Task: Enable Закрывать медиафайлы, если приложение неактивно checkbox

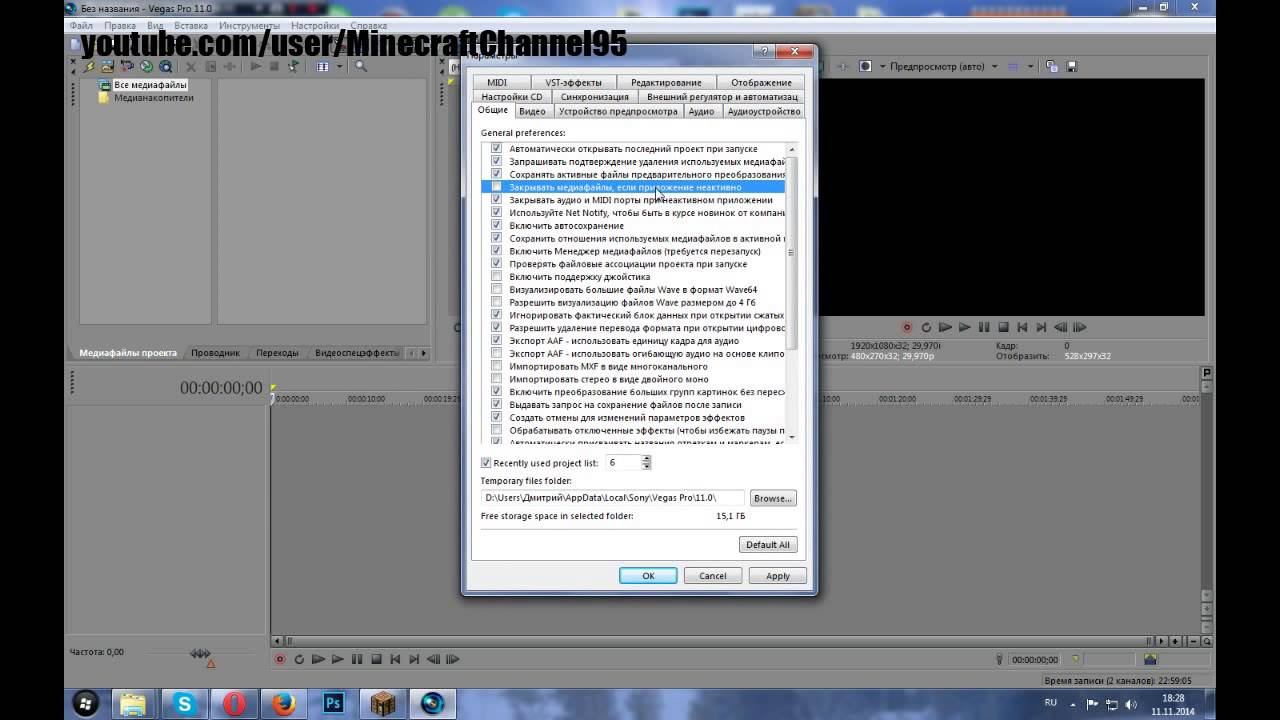Action: 497,187
